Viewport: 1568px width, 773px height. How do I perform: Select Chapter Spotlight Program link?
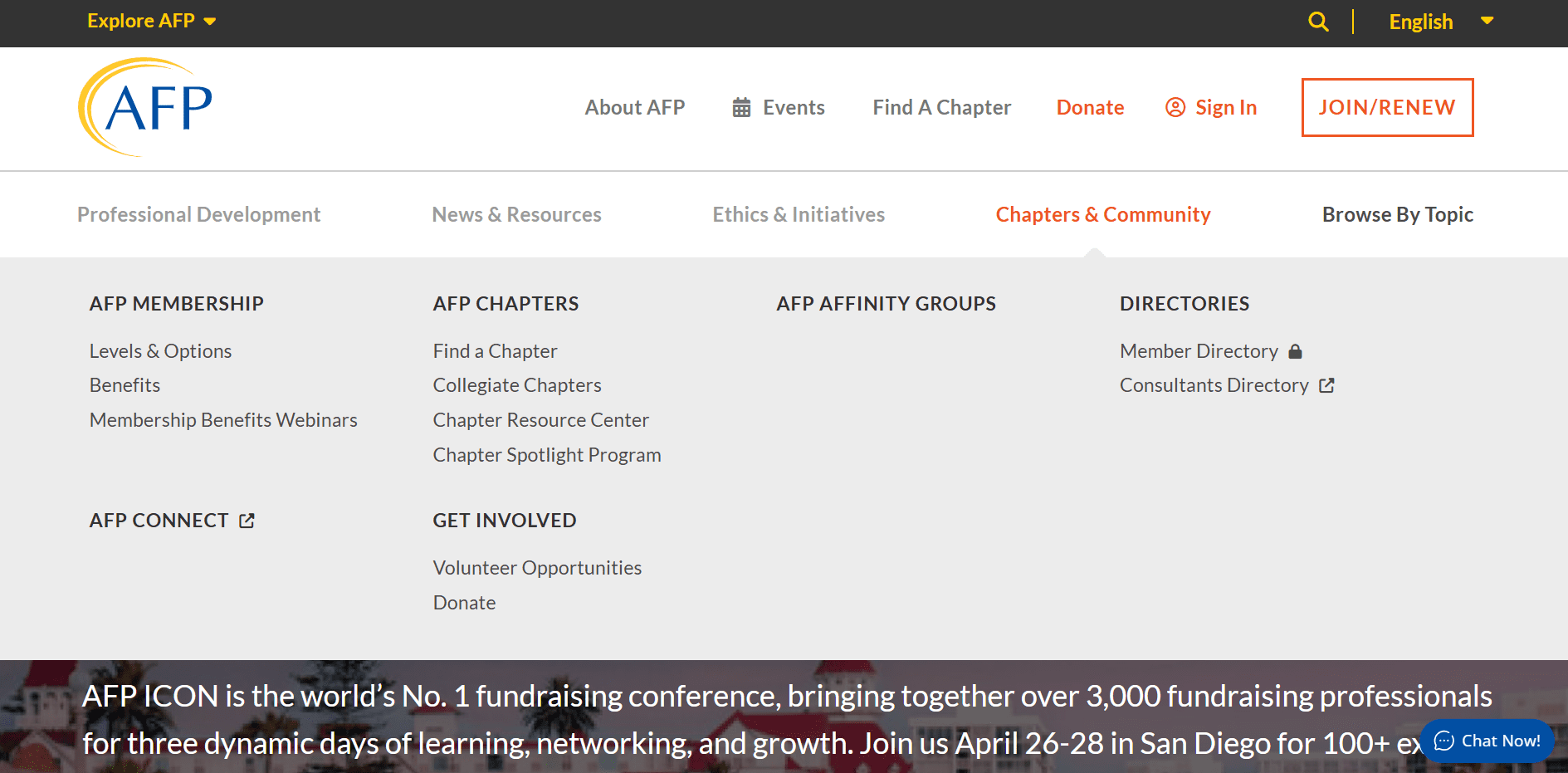547,454
